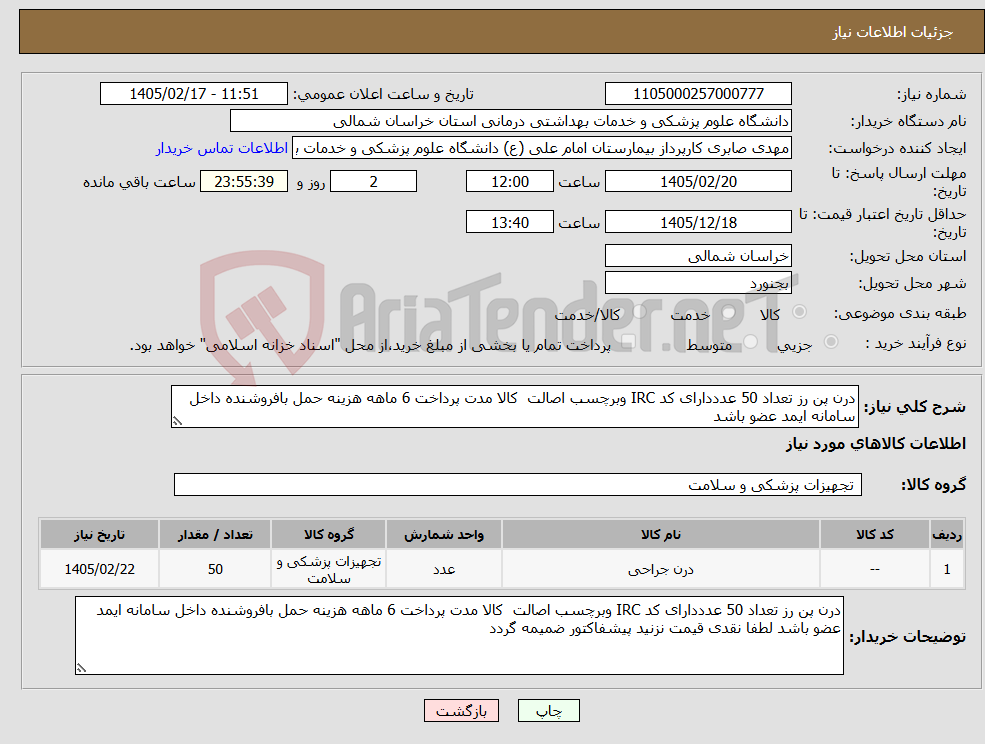Click the buyer organization name field
Image resolution: width=985 pixels, height=744 pixels.
tap(511, 121)
